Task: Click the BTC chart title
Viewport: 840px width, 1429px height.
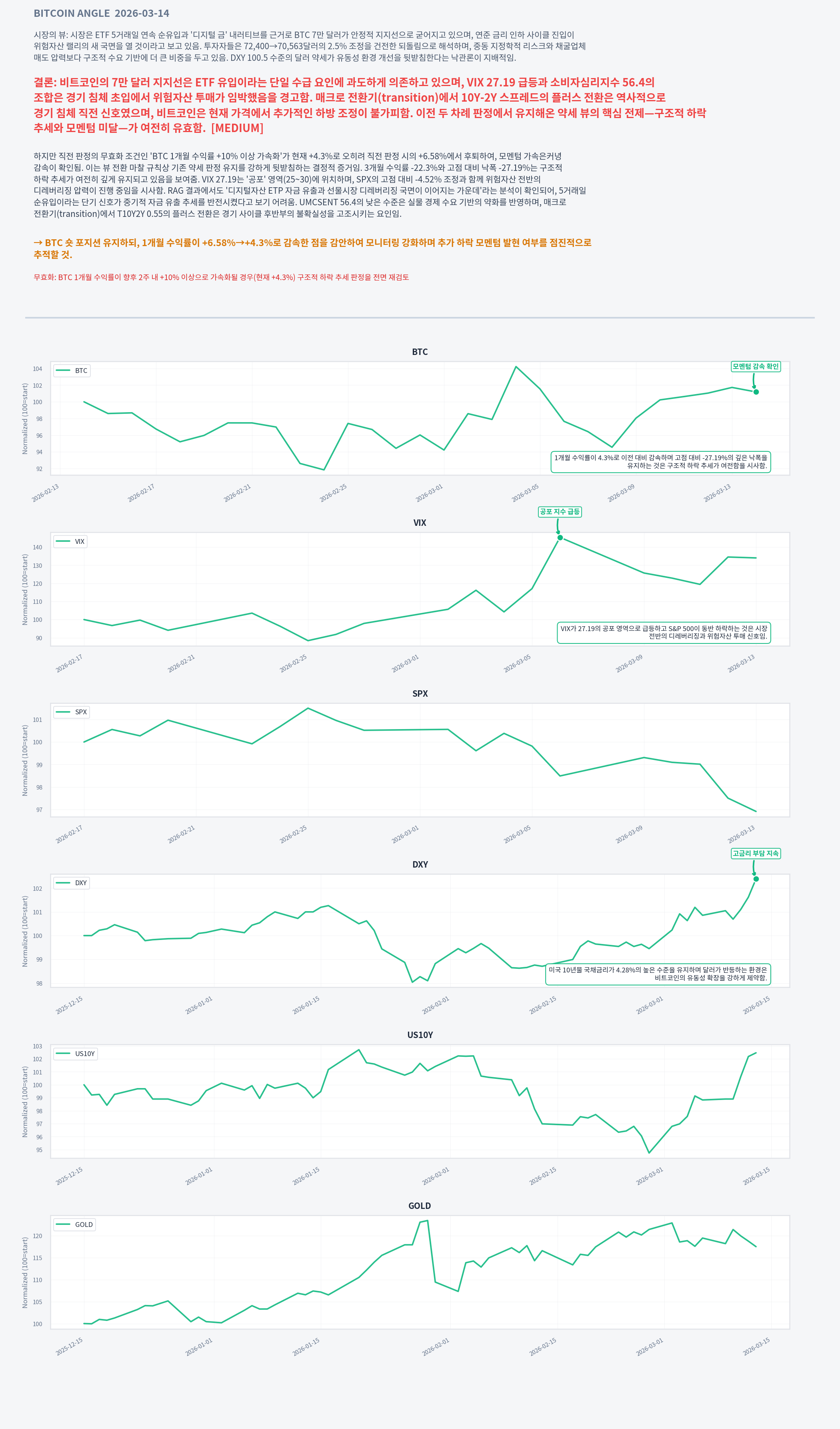Action: tap(420, 352)
